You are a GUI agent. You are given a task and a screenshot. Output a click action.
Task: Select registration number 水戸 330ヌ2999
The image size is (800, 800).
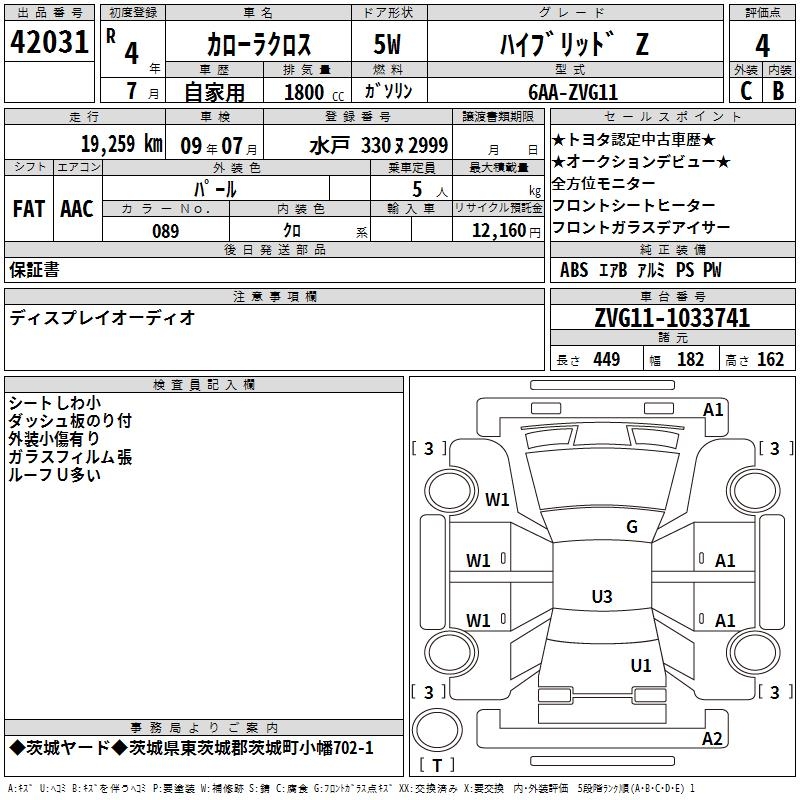click(378, 144)
